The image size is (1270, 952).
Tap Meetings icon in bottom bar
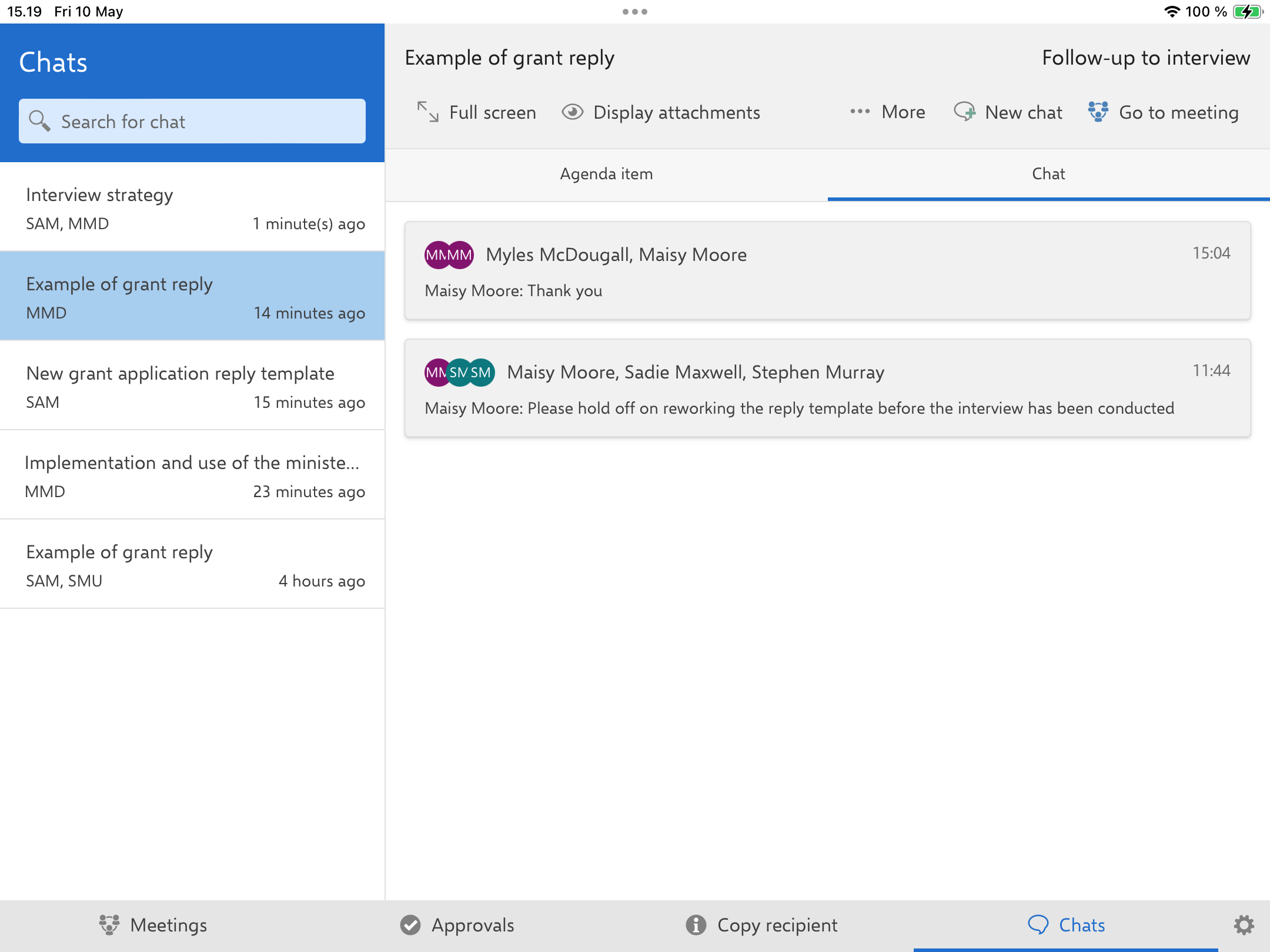[x=109, y=925]
